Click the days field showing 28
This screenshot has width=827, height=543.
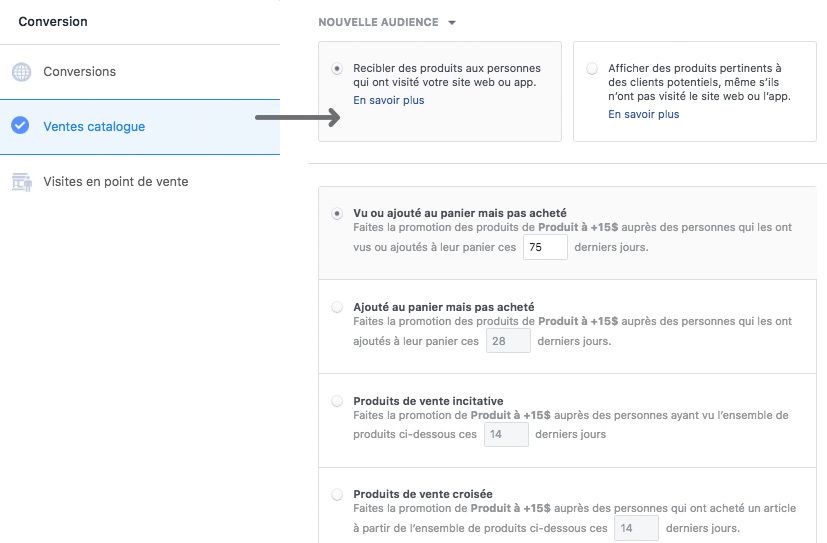tap(507, 341)
